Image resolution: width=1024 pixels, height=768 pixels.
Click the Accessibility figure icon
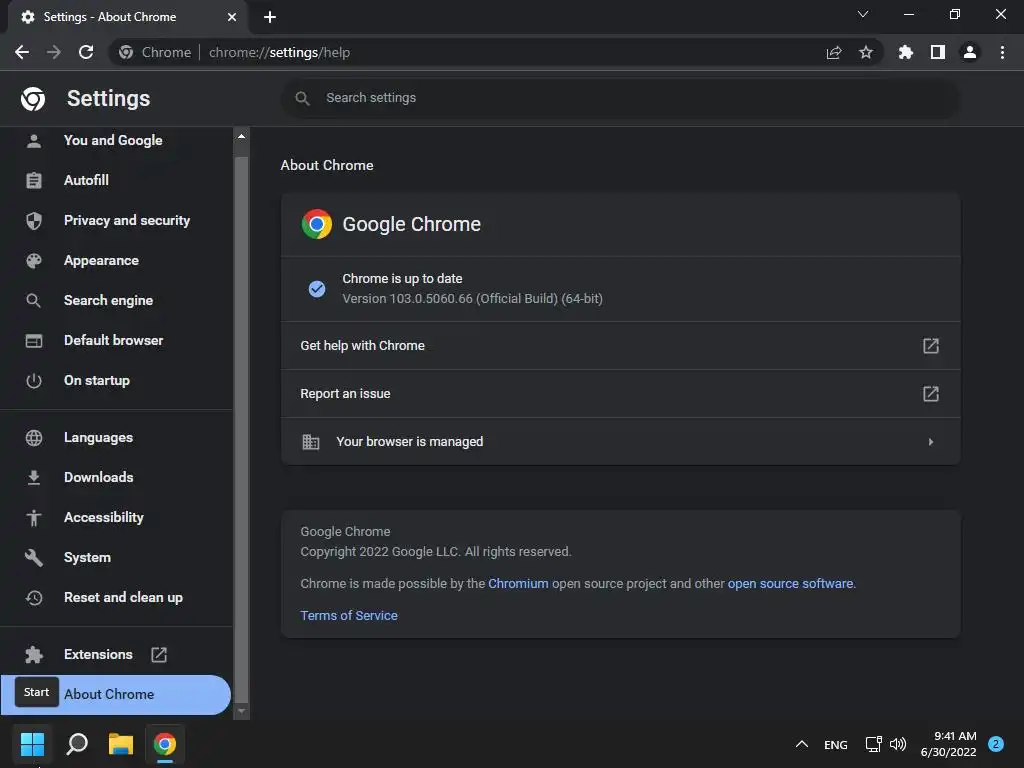34,517
